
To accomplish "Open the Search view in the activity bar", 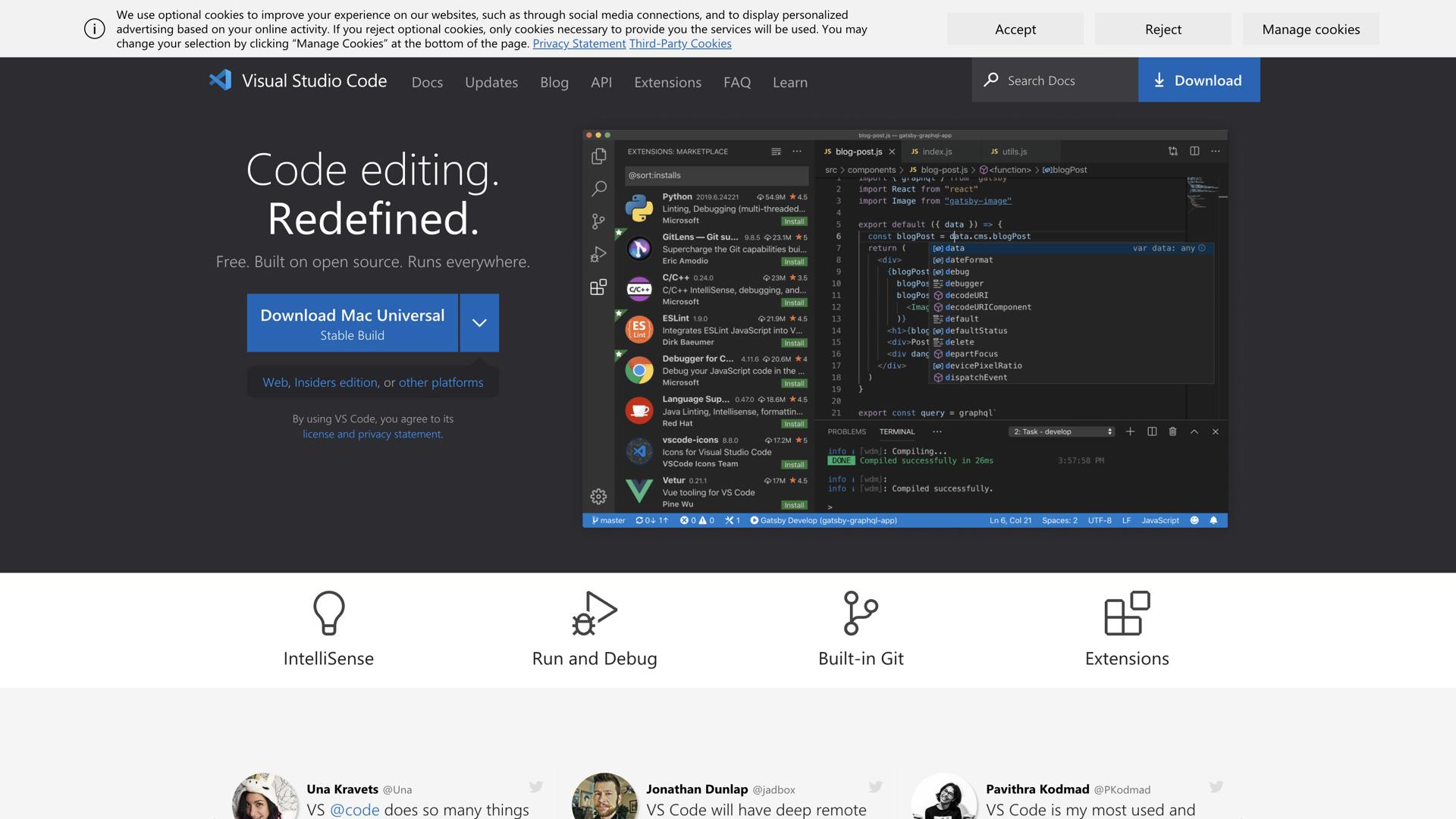I will point(598,189).
